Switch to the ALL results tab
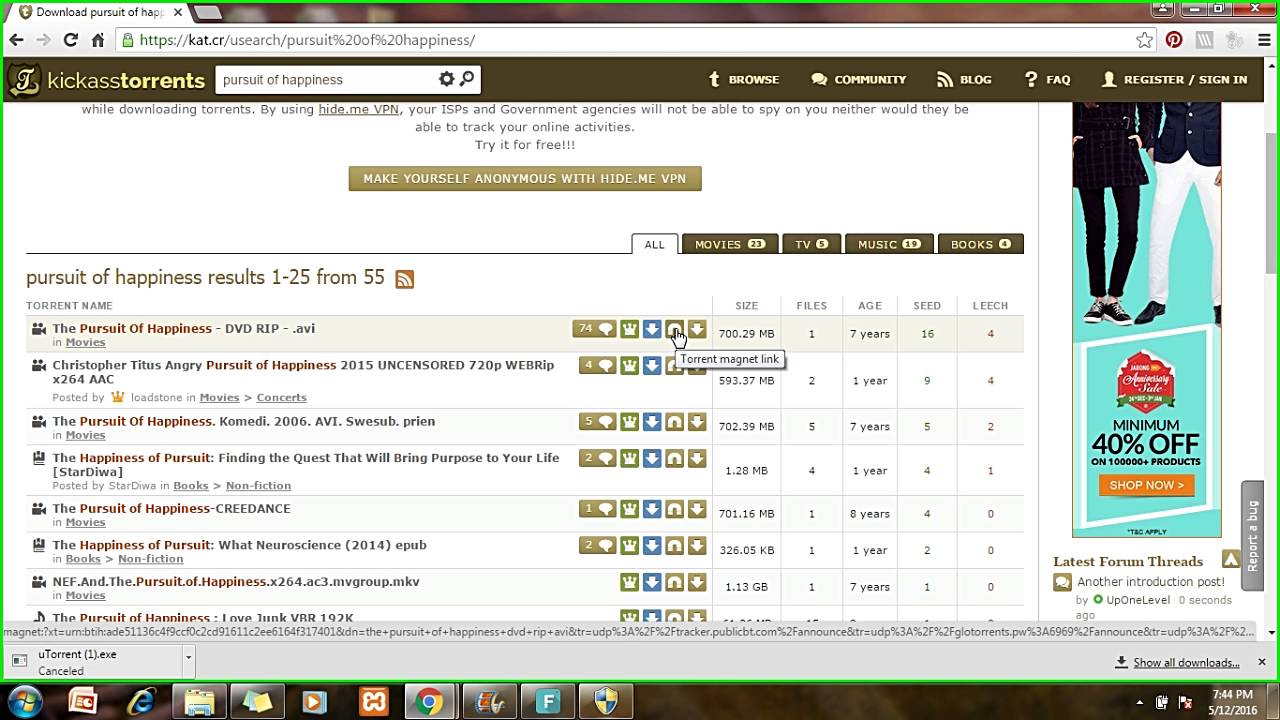 pos(654,244)
